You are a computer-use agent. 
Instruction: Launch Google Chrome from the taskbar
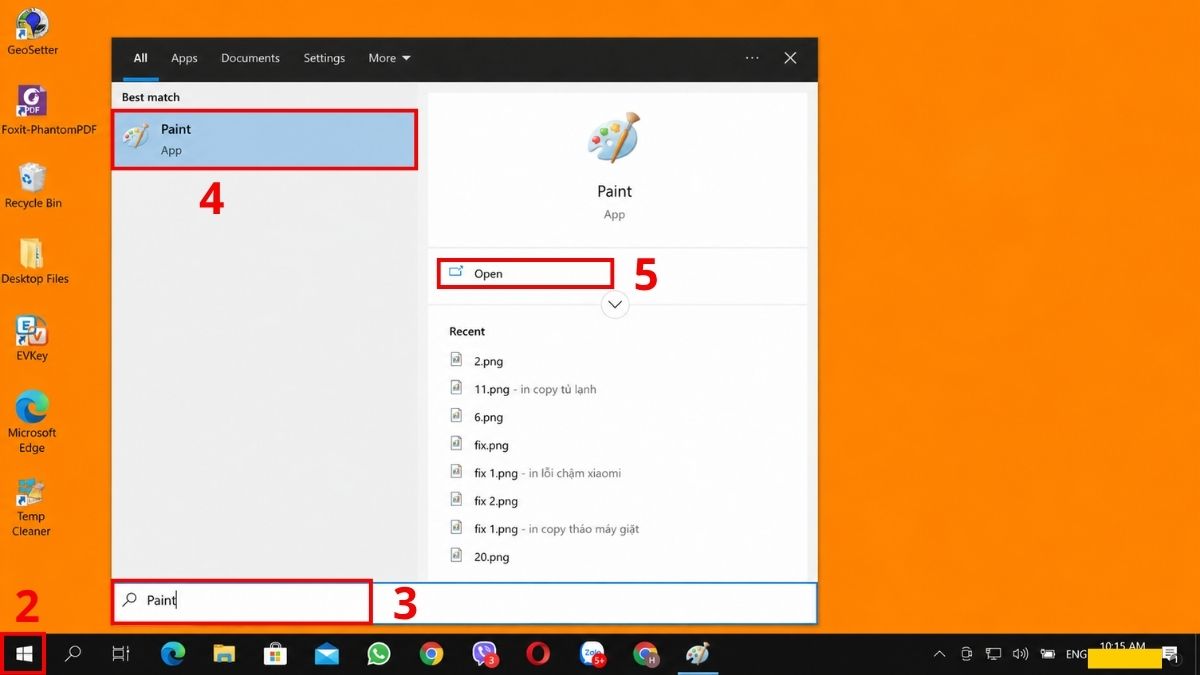point(431,654)
